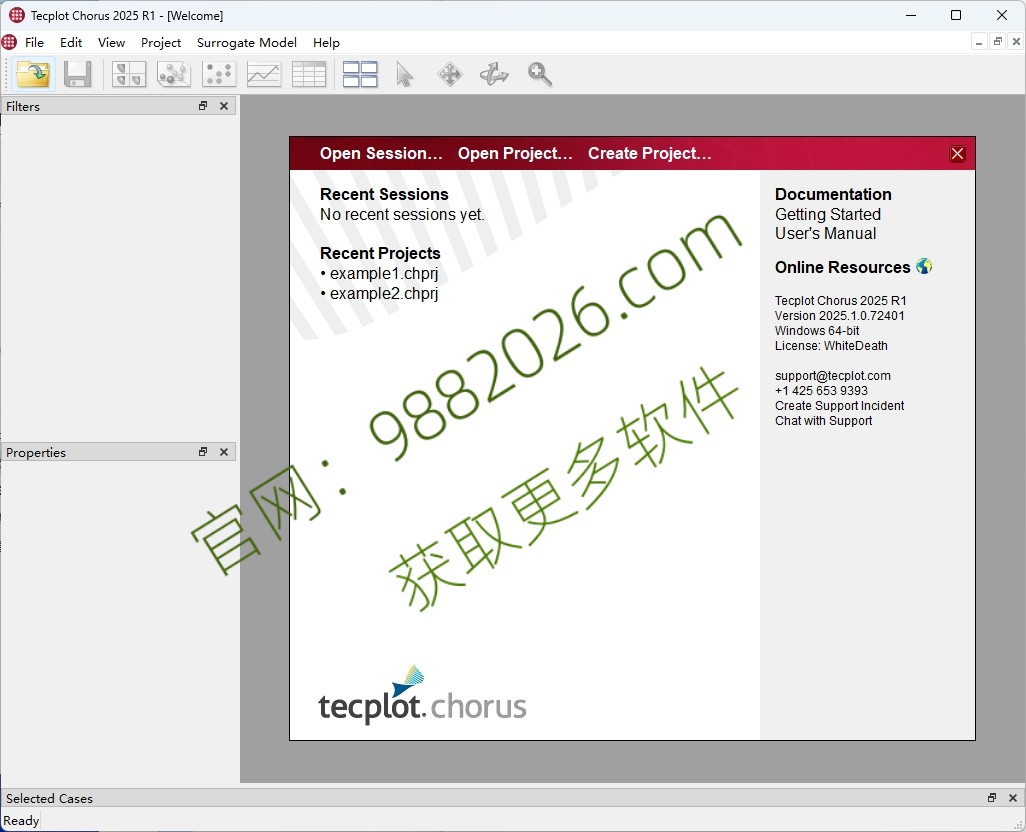The height and width of the screenshot is (832, 1026).
Task: Open recent project example1.chprj
Action: coord(383,273)
